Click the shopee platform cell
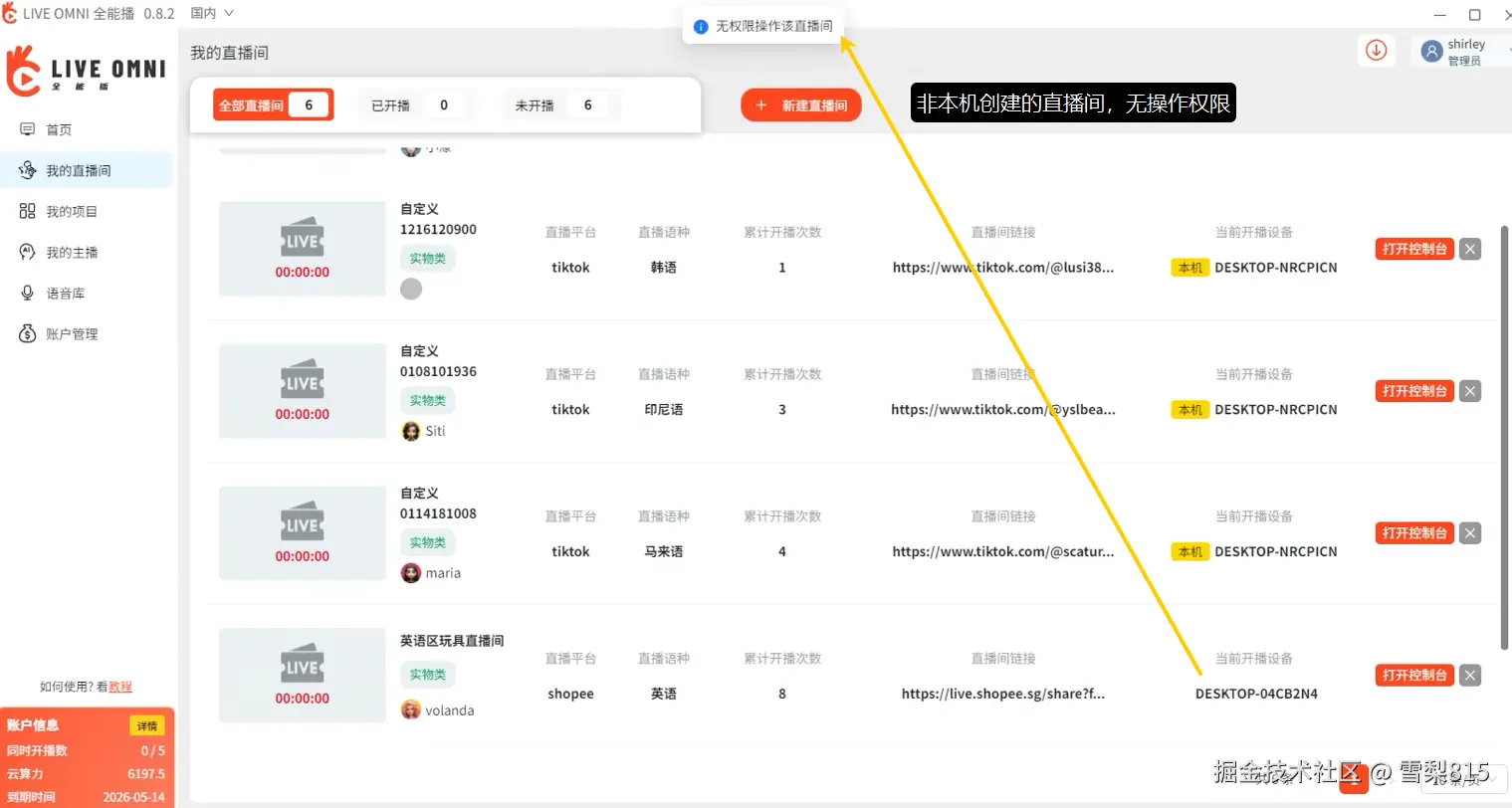The width and height of the screenshot is (1512, 808). 570,695
